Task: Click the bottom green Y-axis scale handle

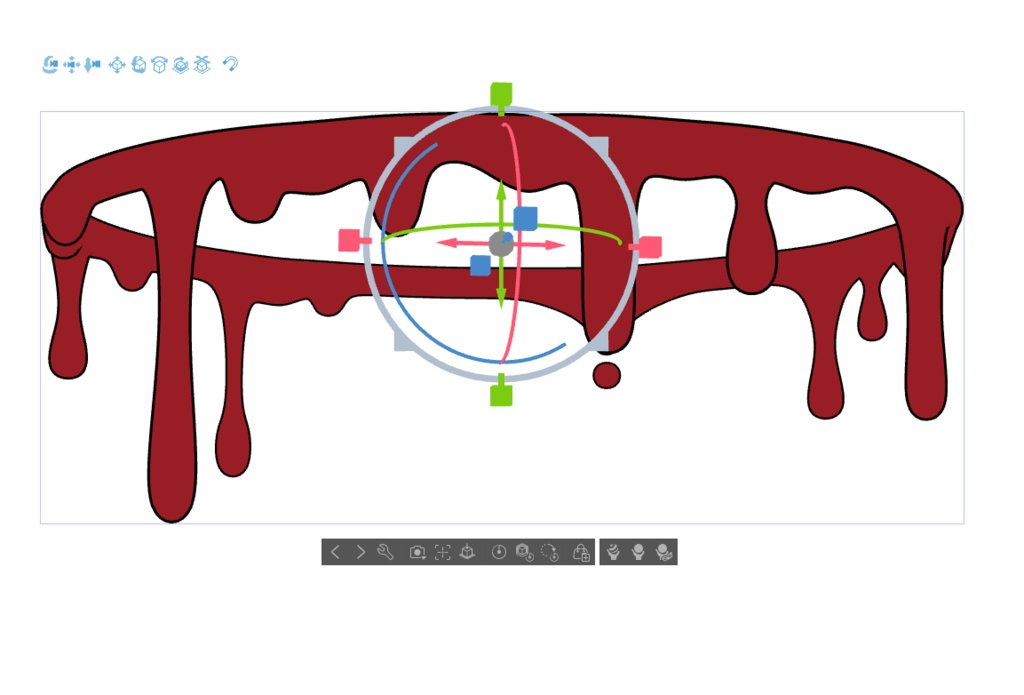Action: (501, 395)
